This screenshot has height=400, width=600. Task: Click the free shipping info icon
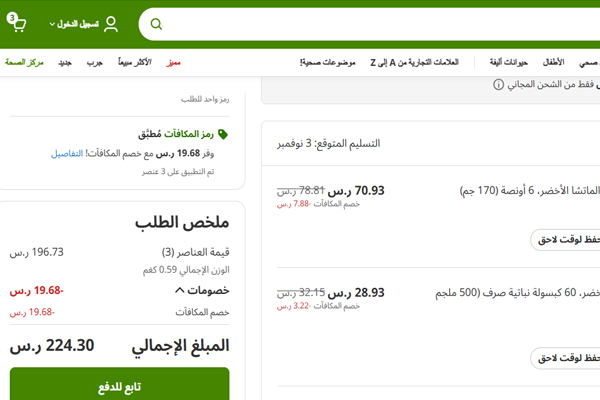[498, 85]
